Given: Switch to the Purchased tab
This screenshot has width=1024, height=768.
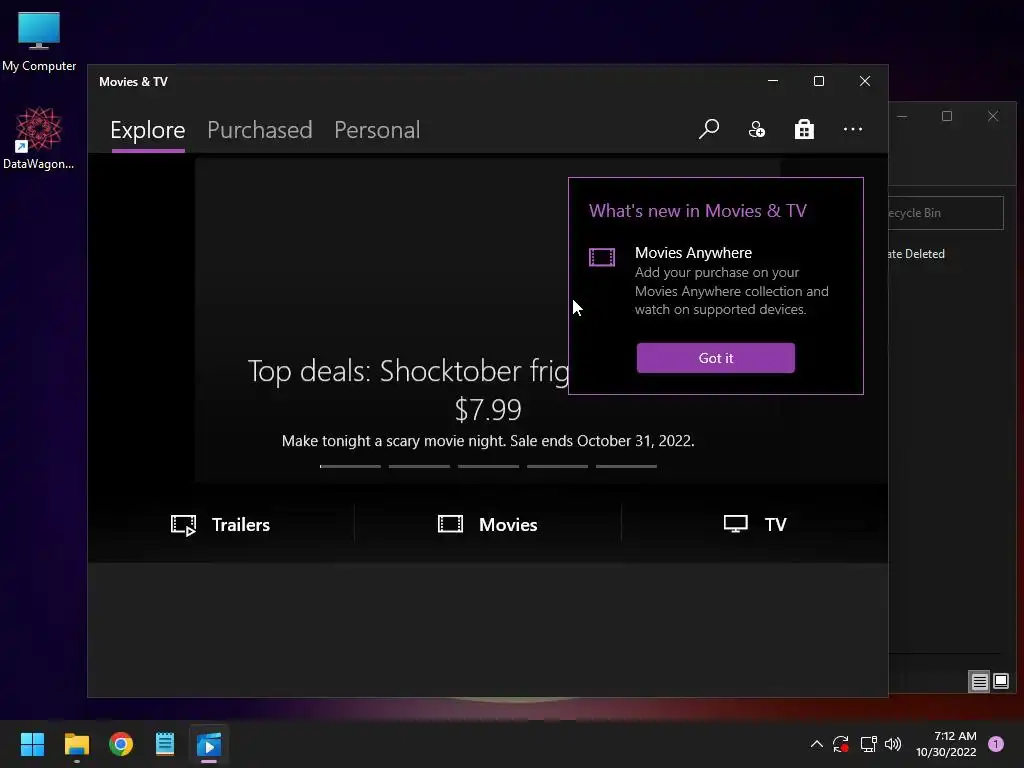Looking at the screenshot, I should [x=259, y=130].
